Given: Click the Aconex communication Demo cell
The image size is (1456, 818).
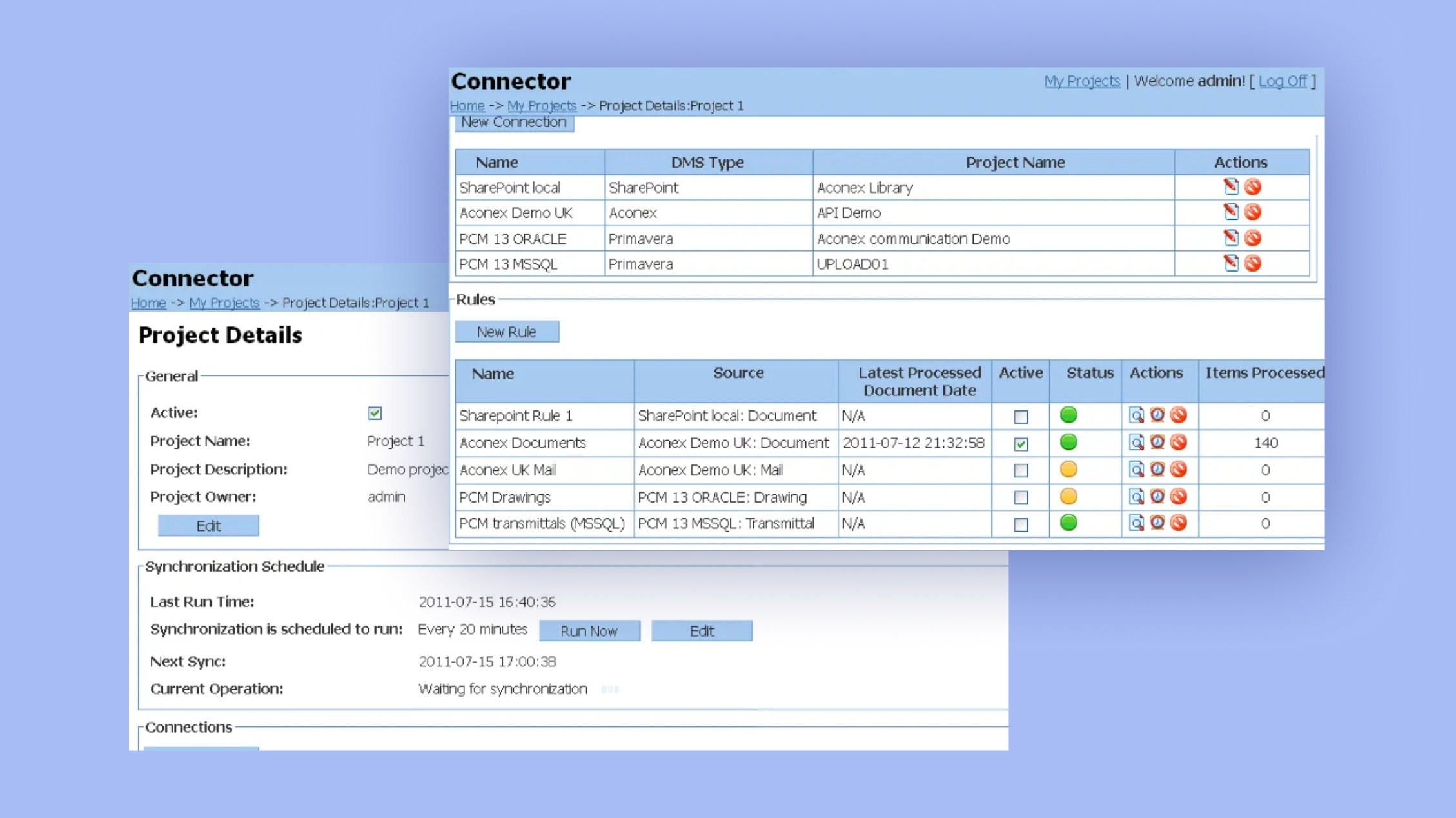Looking at the screenshot, I should click(x=993, y=239).
